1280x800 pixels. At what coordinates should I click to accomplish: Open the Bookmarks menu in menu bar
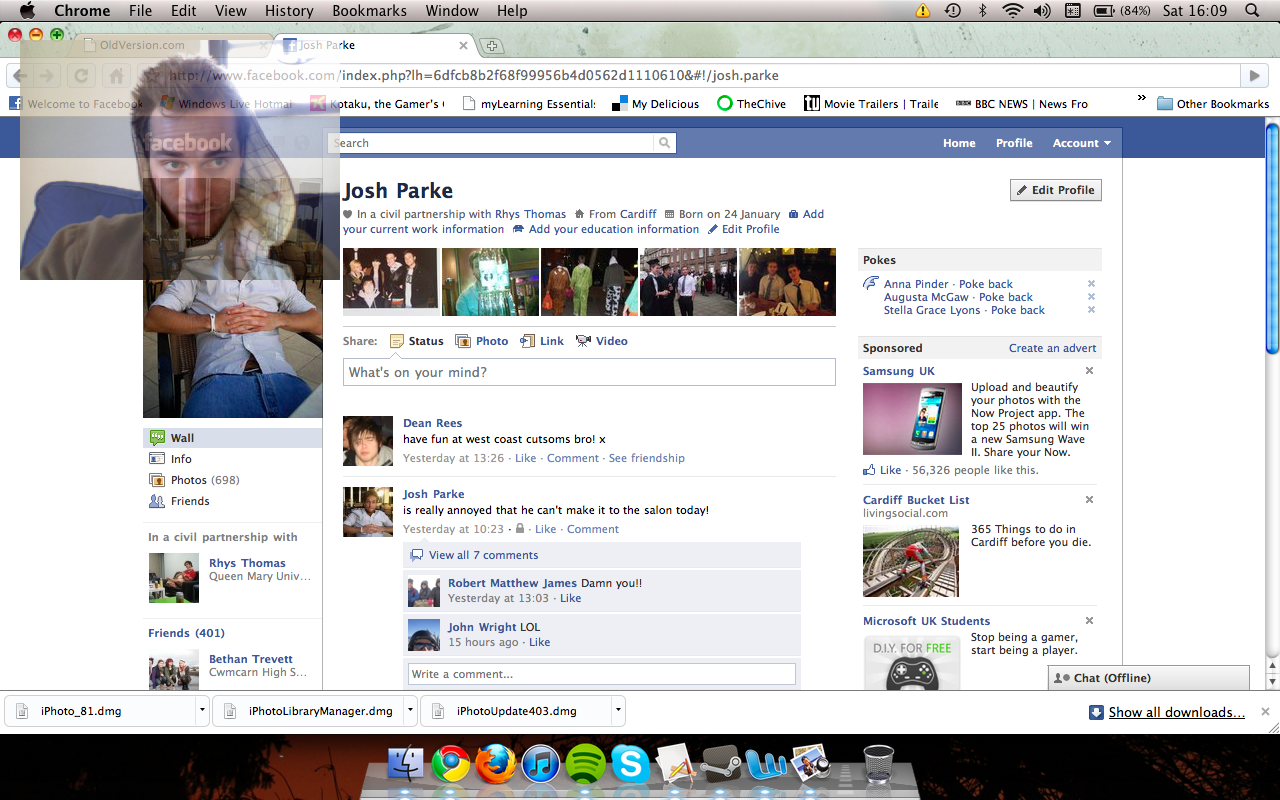(x=369, y=11)
